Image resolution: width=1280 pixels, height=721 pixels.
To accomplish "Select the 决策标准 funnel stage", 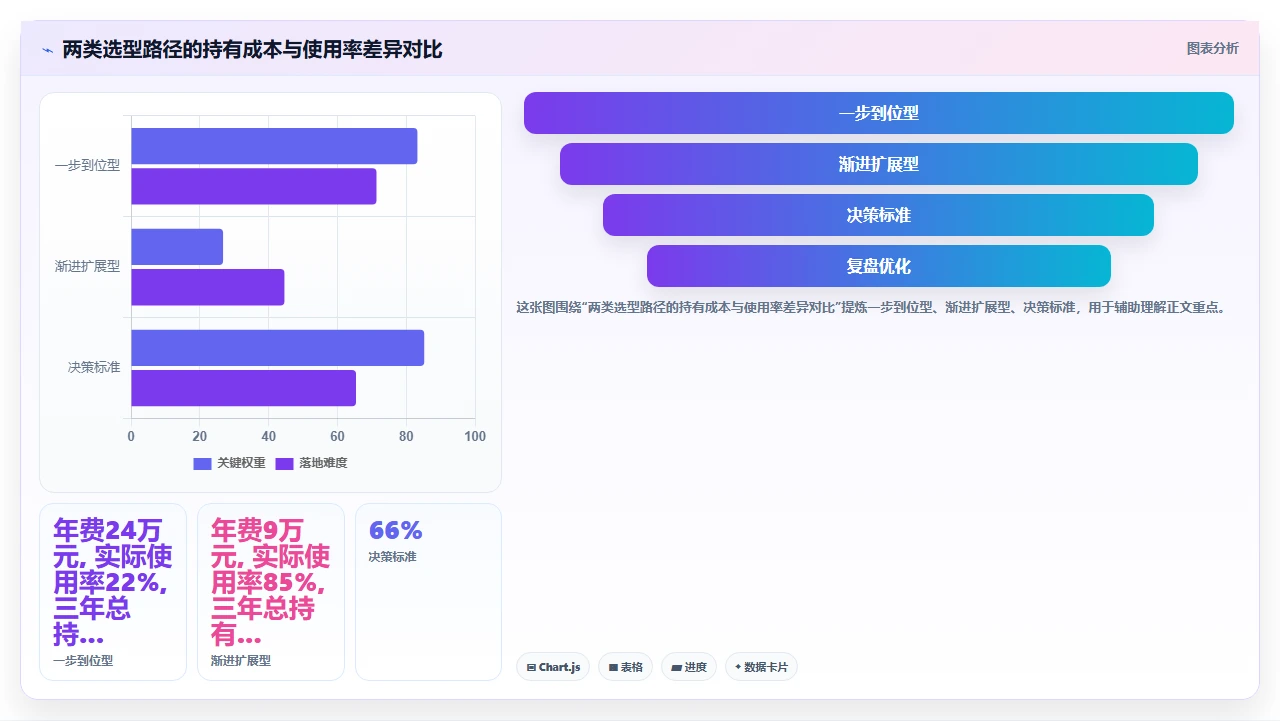I will click(878, 215).
